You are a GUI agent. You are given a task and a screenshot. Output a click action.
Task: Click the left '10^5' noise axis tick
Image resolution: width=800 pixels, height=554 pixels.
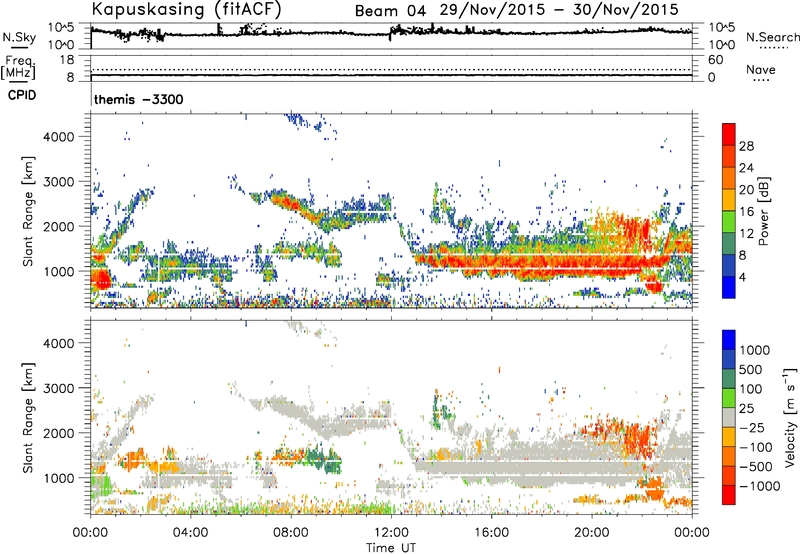(x=61, y=27)
